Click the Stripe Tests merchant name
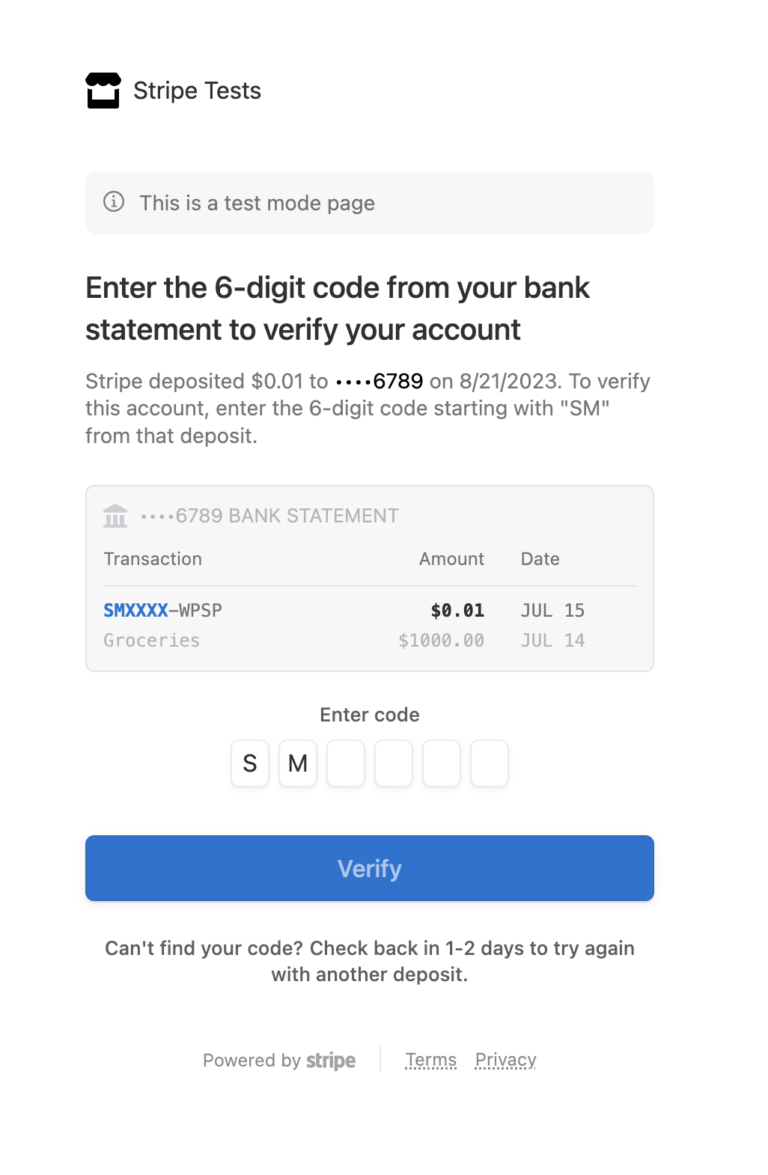The height and width of the screenshot is (1175, 768). click(x=197, y=91)
